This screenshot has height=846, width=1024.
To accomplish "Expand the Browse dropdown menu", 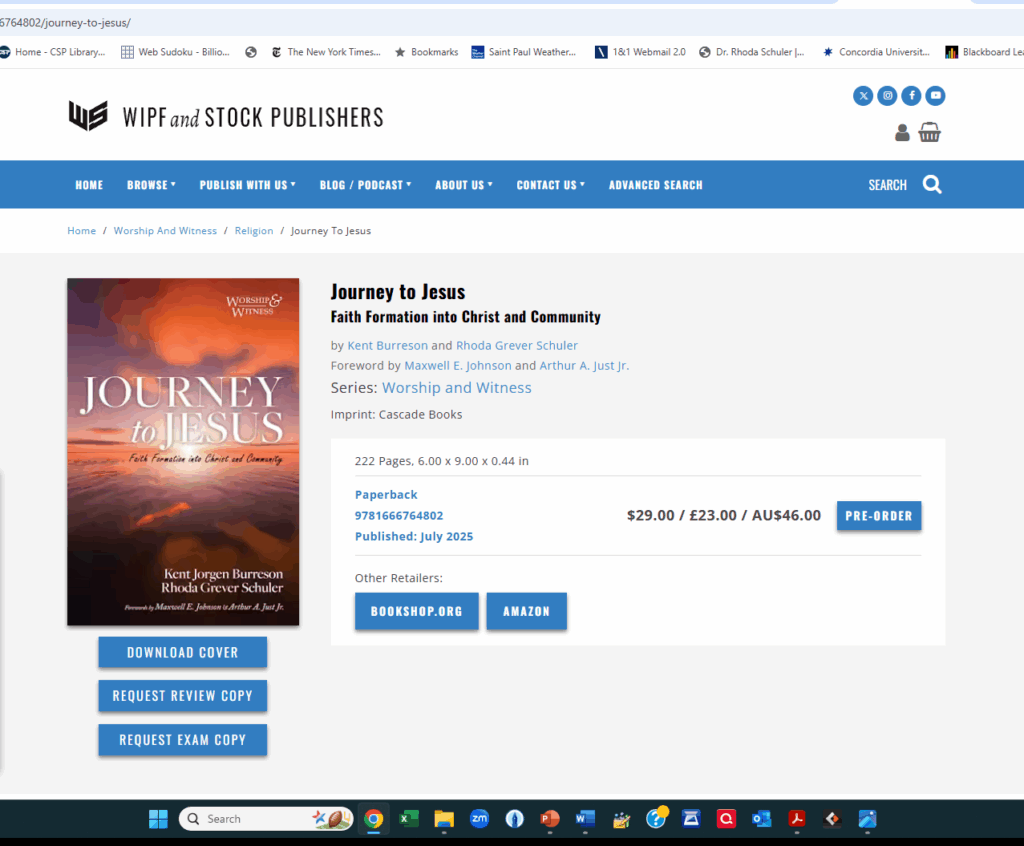I will (x=152, y=185).
